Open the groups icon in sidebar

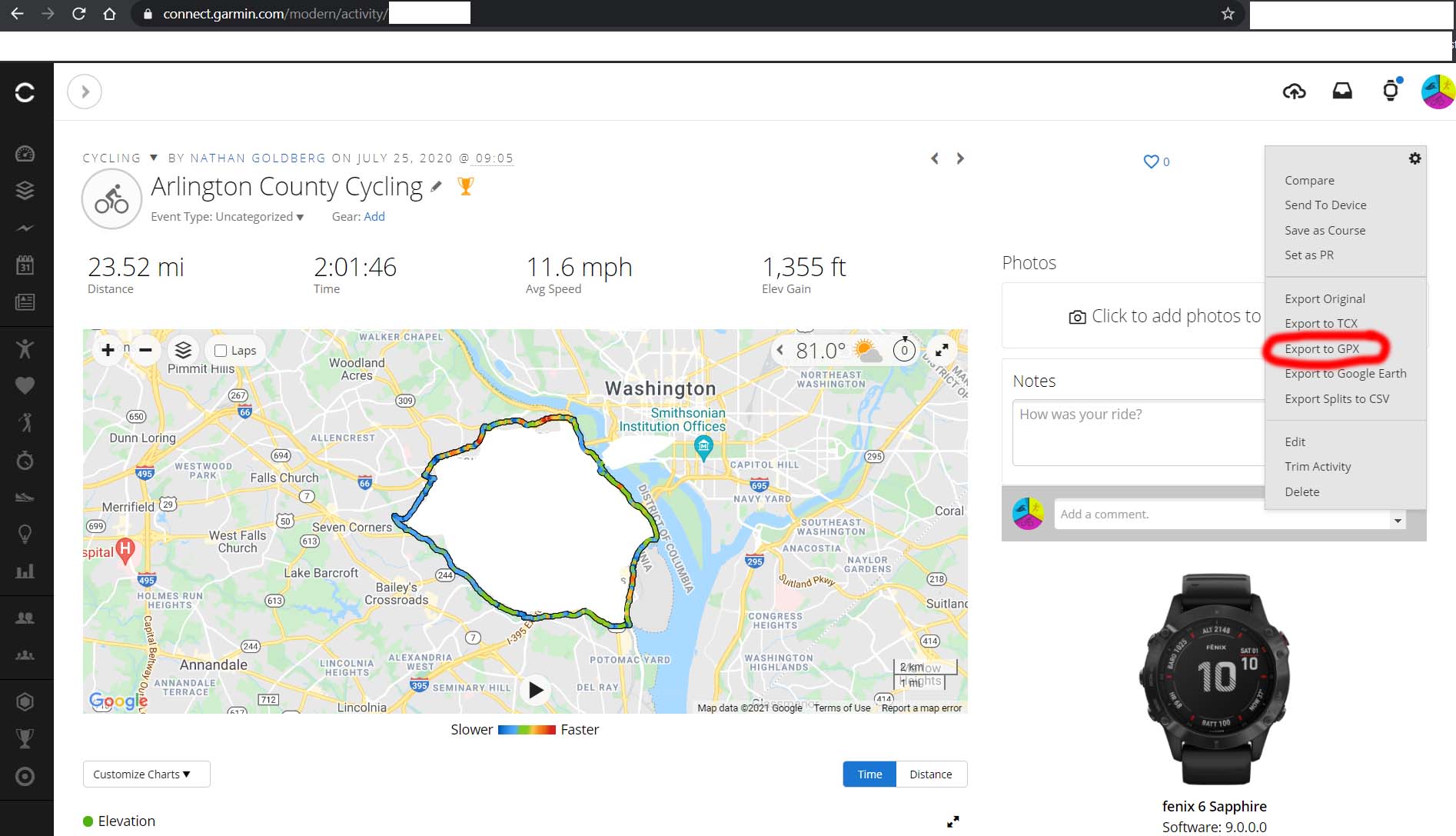pyautogui.click(x=25, y=655)
